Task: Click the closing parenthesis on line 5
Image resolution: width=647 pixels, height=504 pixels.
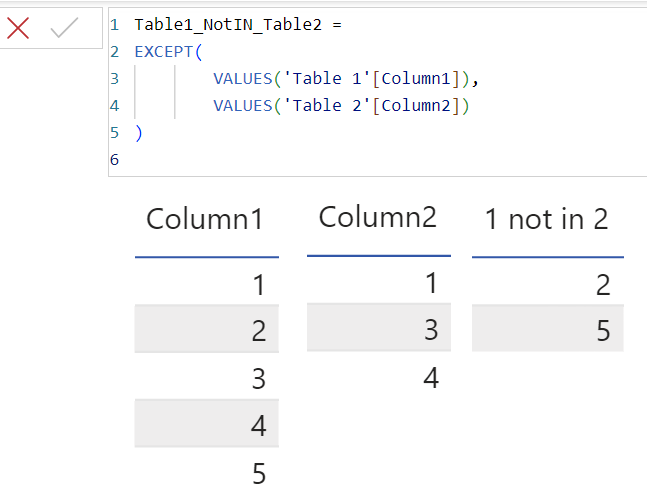Action: click(x=139, y=133)
